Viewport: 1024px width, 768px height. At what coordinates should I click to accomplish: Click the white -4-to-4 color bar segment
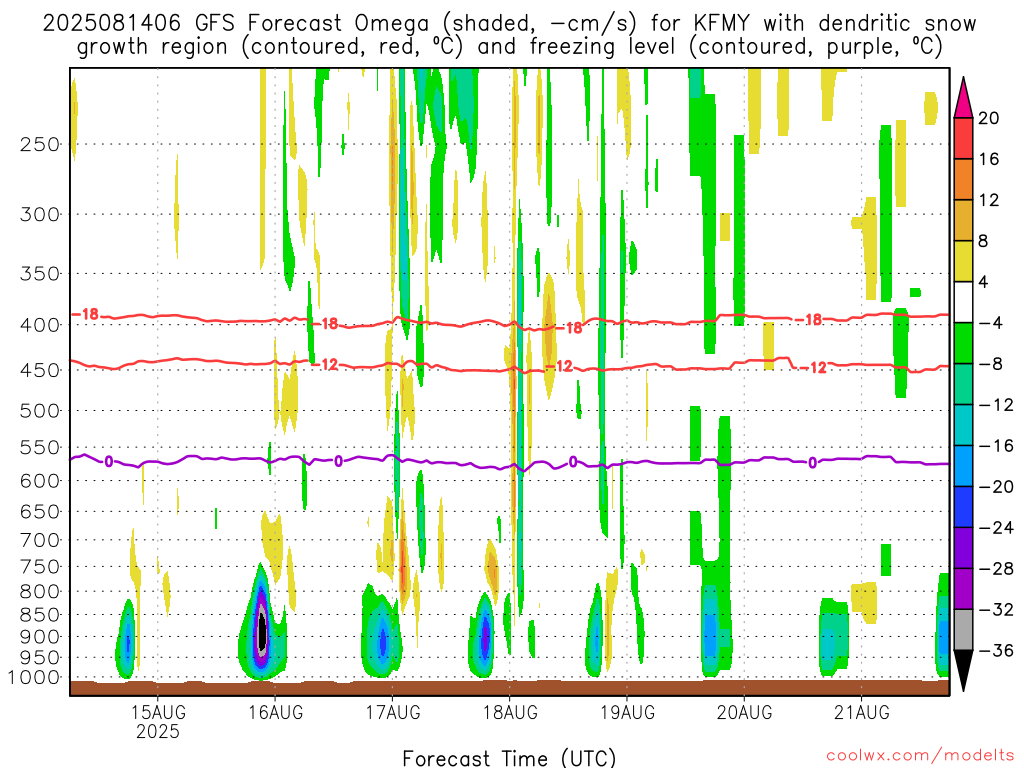pyautogui.click(x=963, y=302)
